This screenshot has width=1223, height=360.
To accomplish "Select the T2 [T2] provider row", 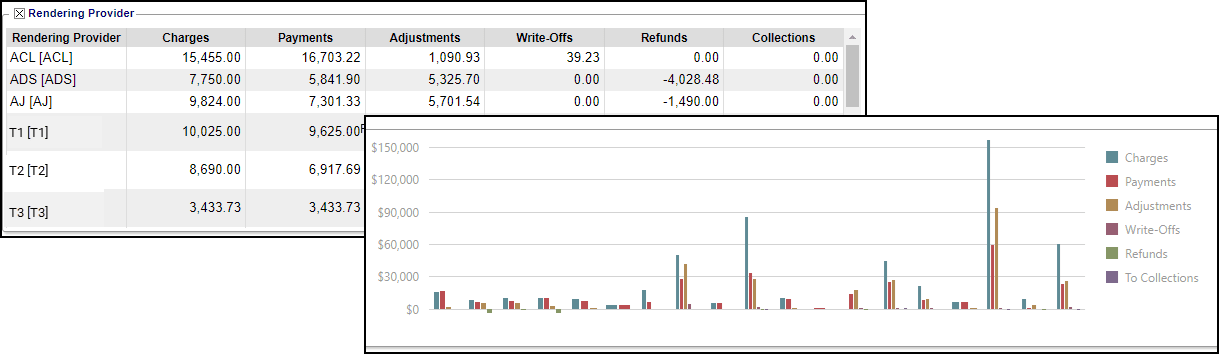I will click(185, 171).
